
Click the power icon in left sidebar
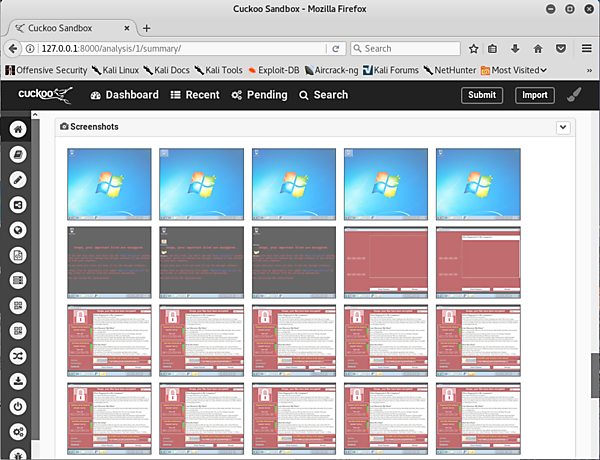click(17, 407)
